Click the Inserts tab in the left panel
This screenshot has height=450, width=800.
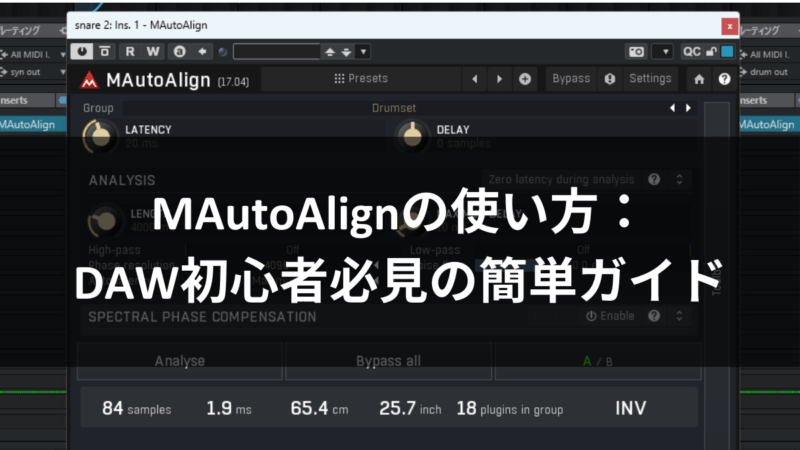point(27,101)
